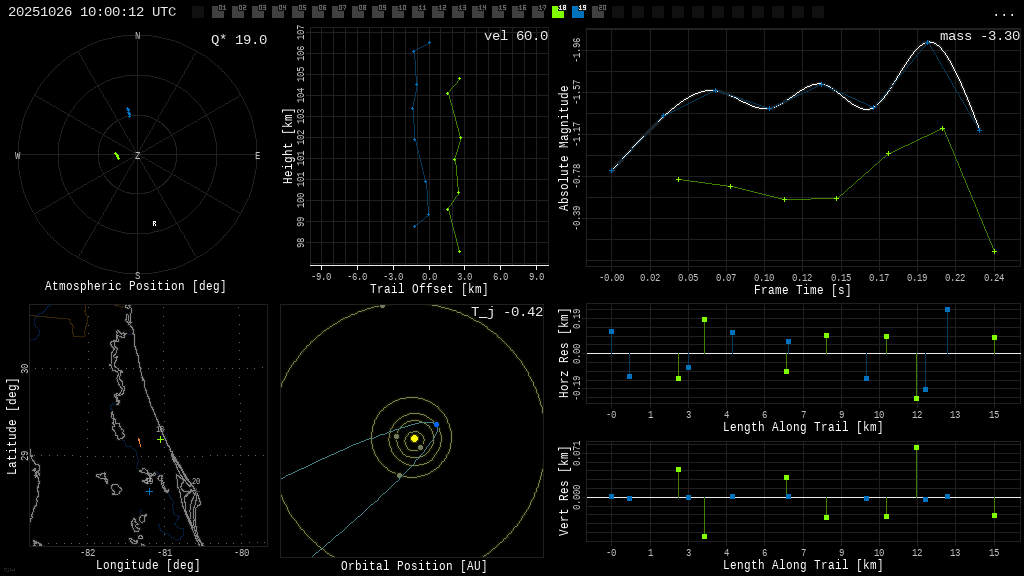Click the blue station cross on the map
Viewport: 1024px width, 576px height.
click(x=149, y=491)
